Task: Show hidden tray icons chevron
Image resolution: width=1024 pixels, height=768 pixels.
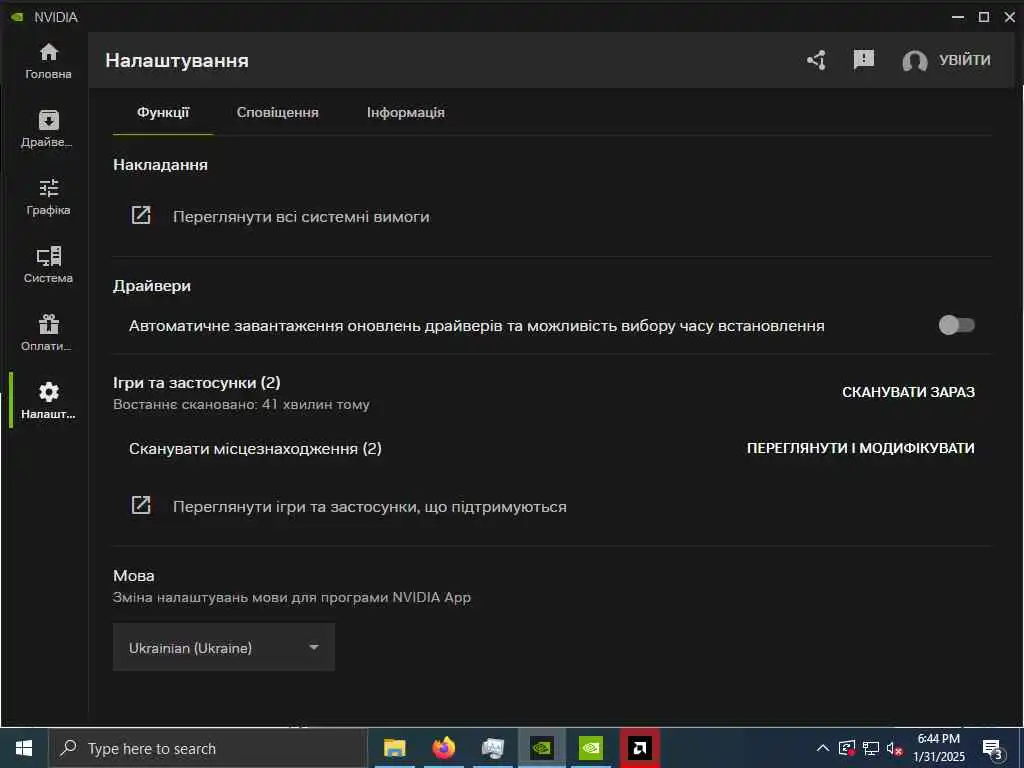Action: tap(823, 748)
